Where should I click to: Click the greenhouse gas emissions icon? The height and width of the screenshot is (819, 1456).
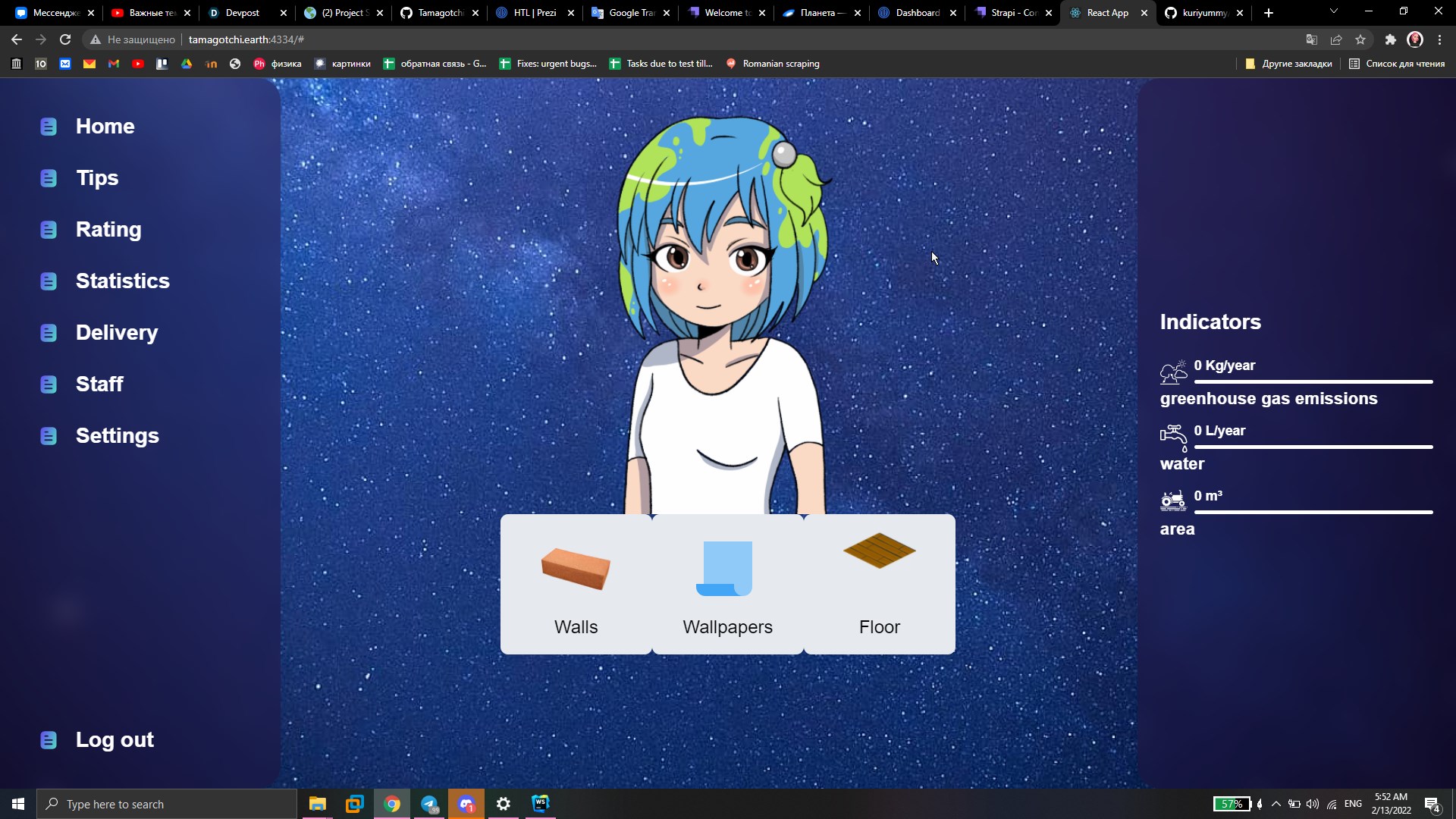[1174, 372]
